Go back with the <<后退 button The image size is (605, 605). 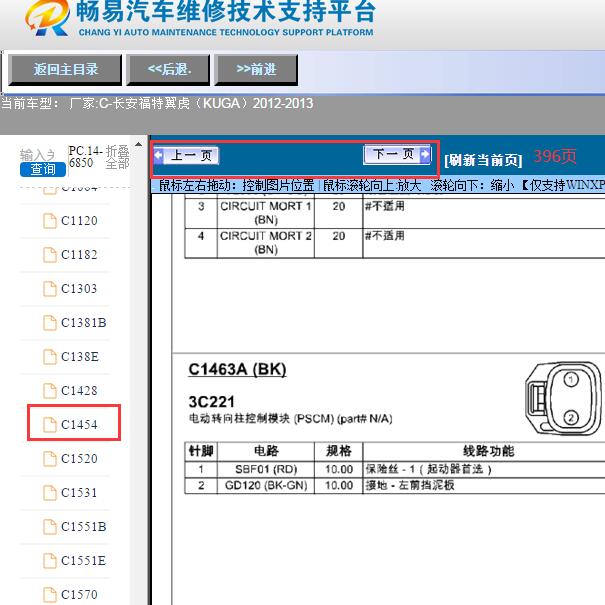point(169,70)
